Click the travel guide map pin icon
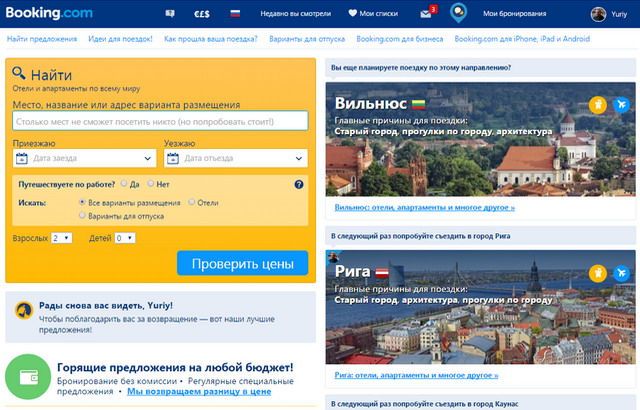Screen dimensions: 640x410 pyautogui.click(x=458, y=13)
